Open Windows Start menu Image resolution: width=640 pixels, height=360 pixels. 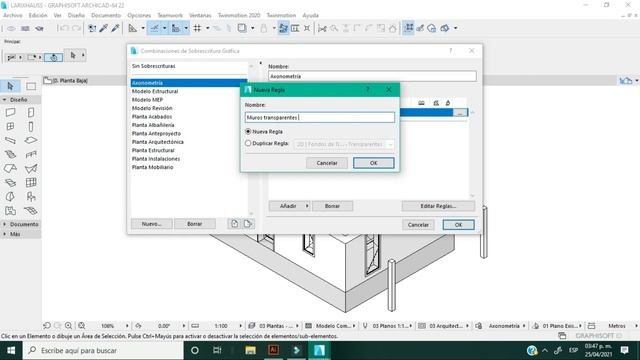coord(11,351)
